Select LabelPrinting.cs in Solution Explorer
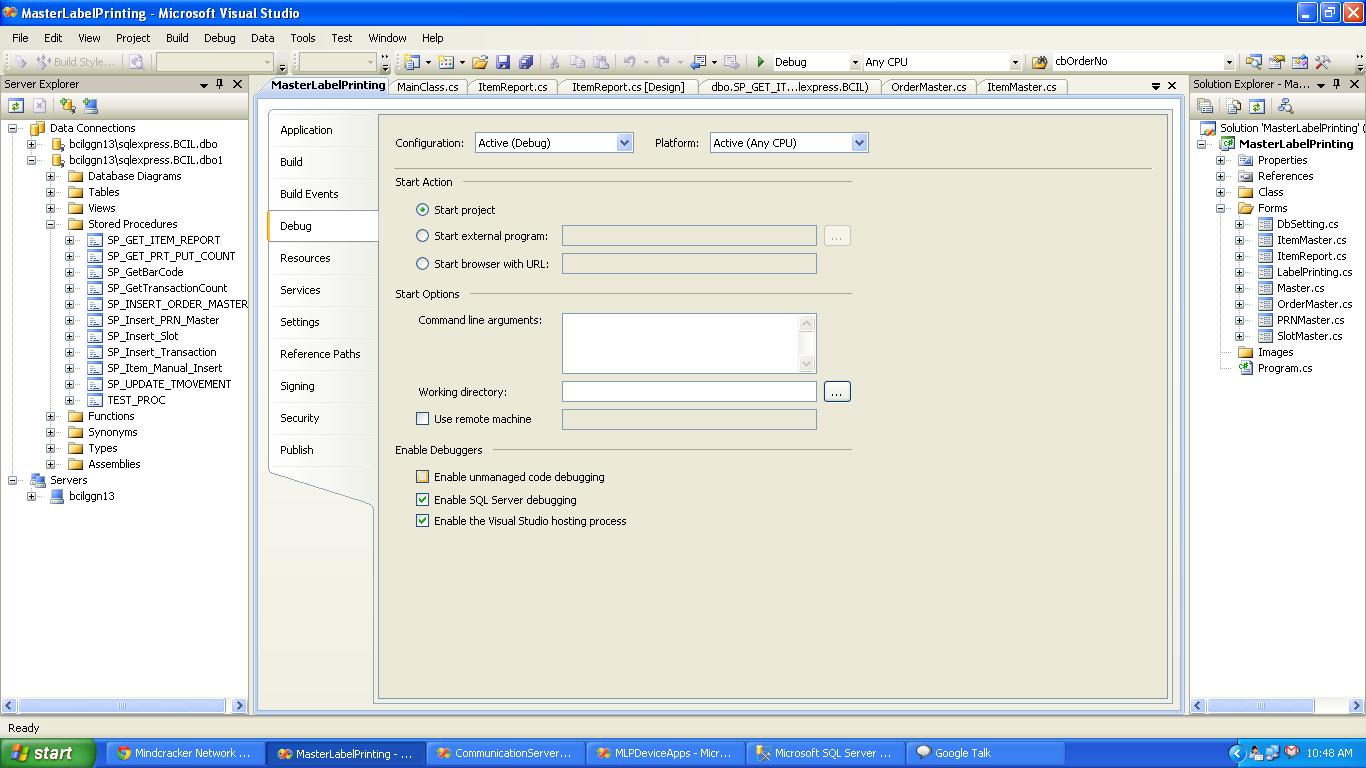The width and height of the screenshot is (1366, 768). [1314, 272]
